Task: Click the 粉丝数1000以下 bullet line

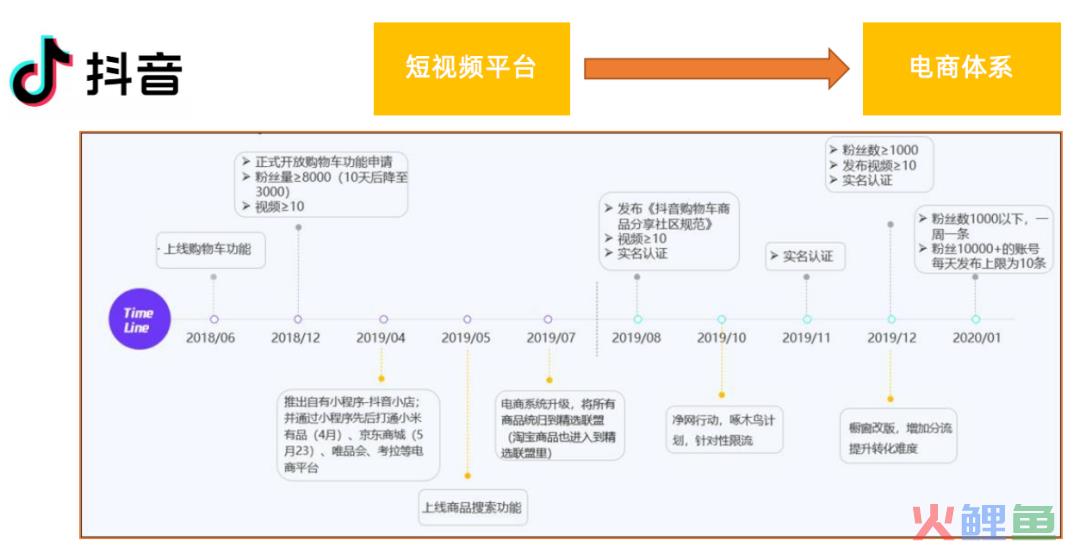Action: coord(985,227)
